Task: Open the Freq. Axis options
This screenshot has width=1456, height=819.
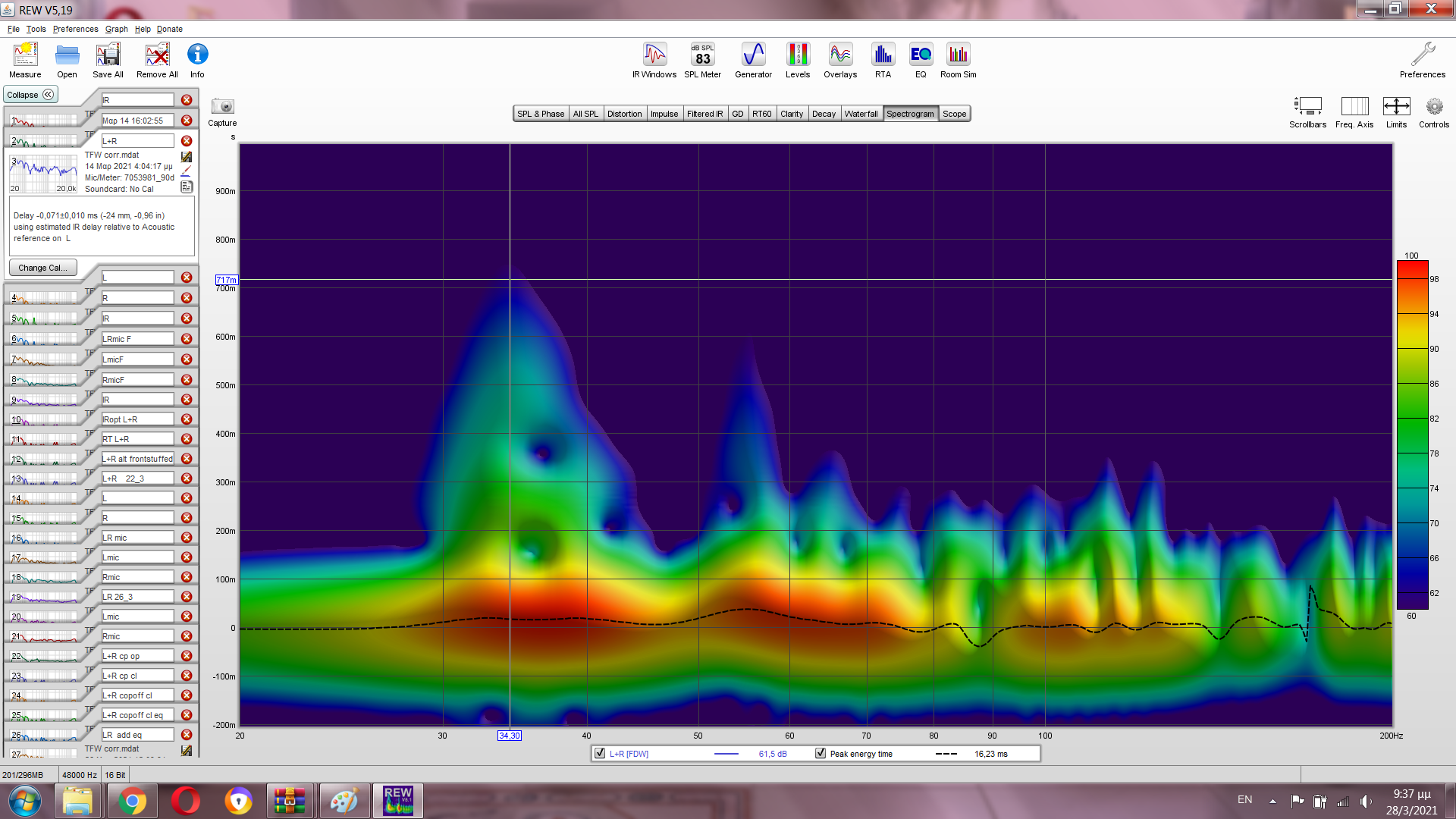Action: pyautogui.click(x=1354, y=107)
